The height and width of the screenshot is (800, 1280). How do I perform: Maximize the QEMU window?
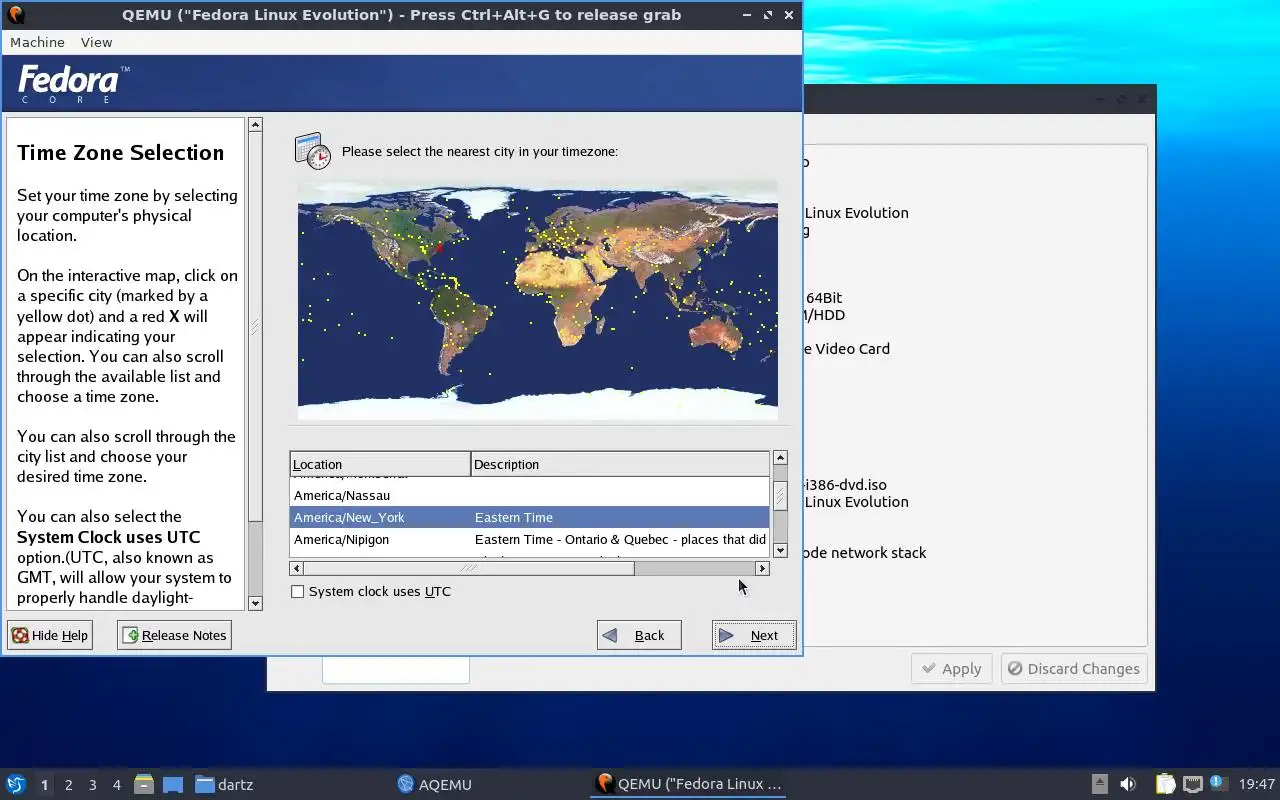pyautogui.click(x=768, y=15)
